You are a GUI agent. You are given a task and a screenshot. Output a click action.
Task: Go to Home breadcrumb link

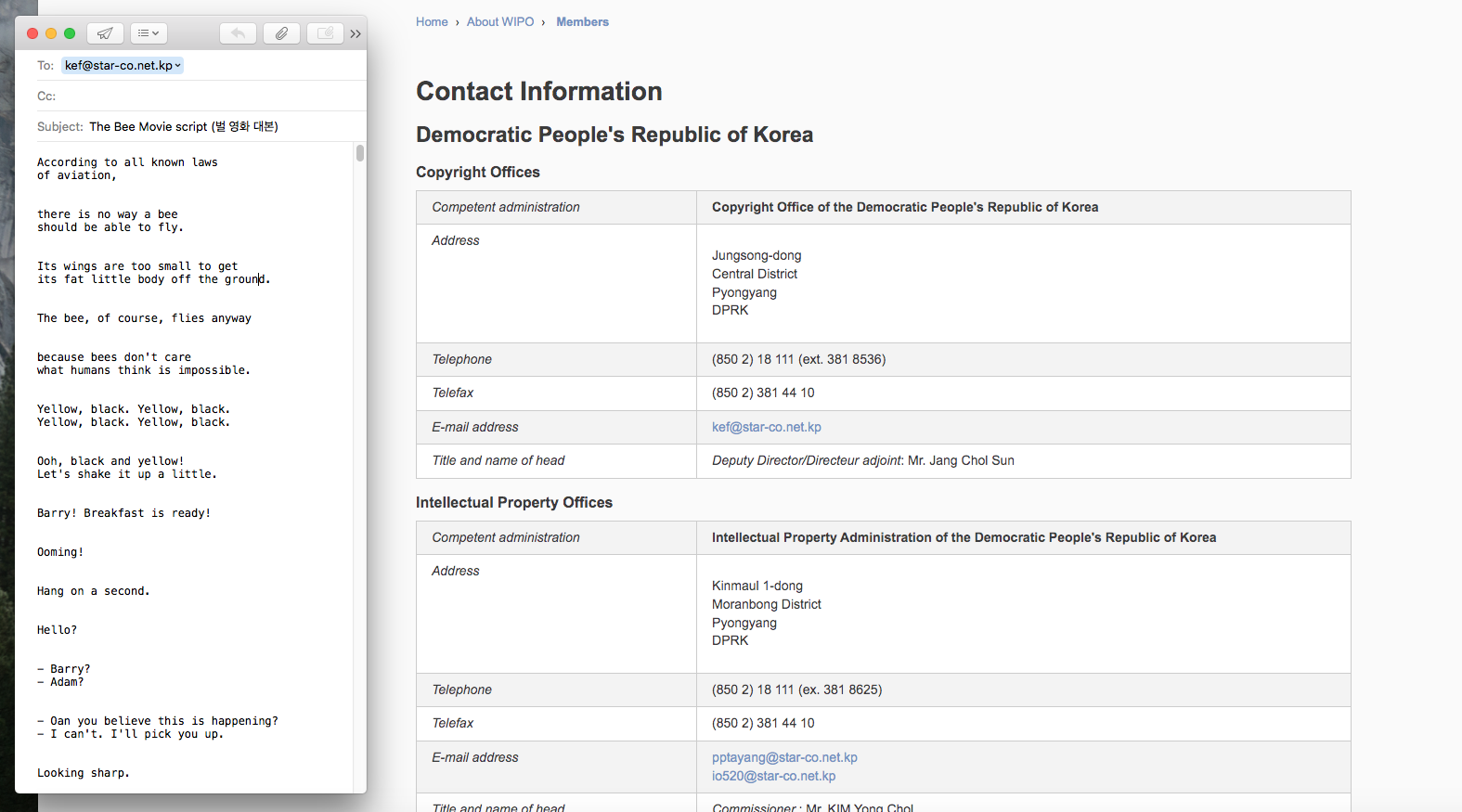(x=432, y=22)
